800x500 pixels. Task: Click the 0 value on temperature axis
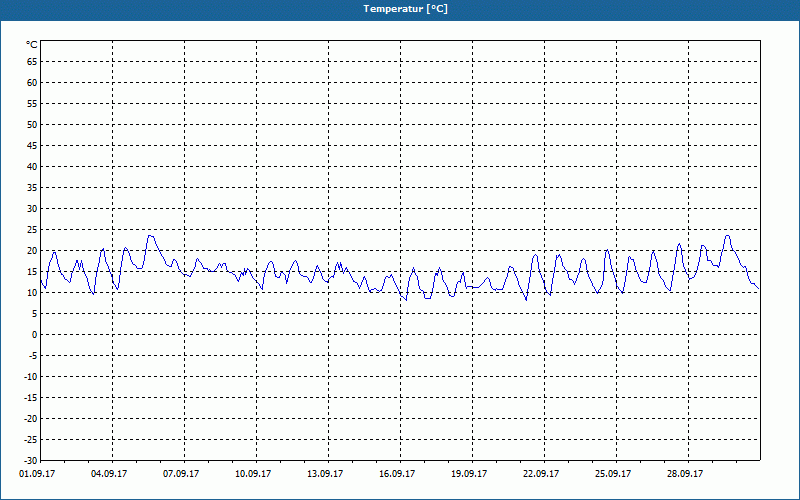[x=35, y=335]
